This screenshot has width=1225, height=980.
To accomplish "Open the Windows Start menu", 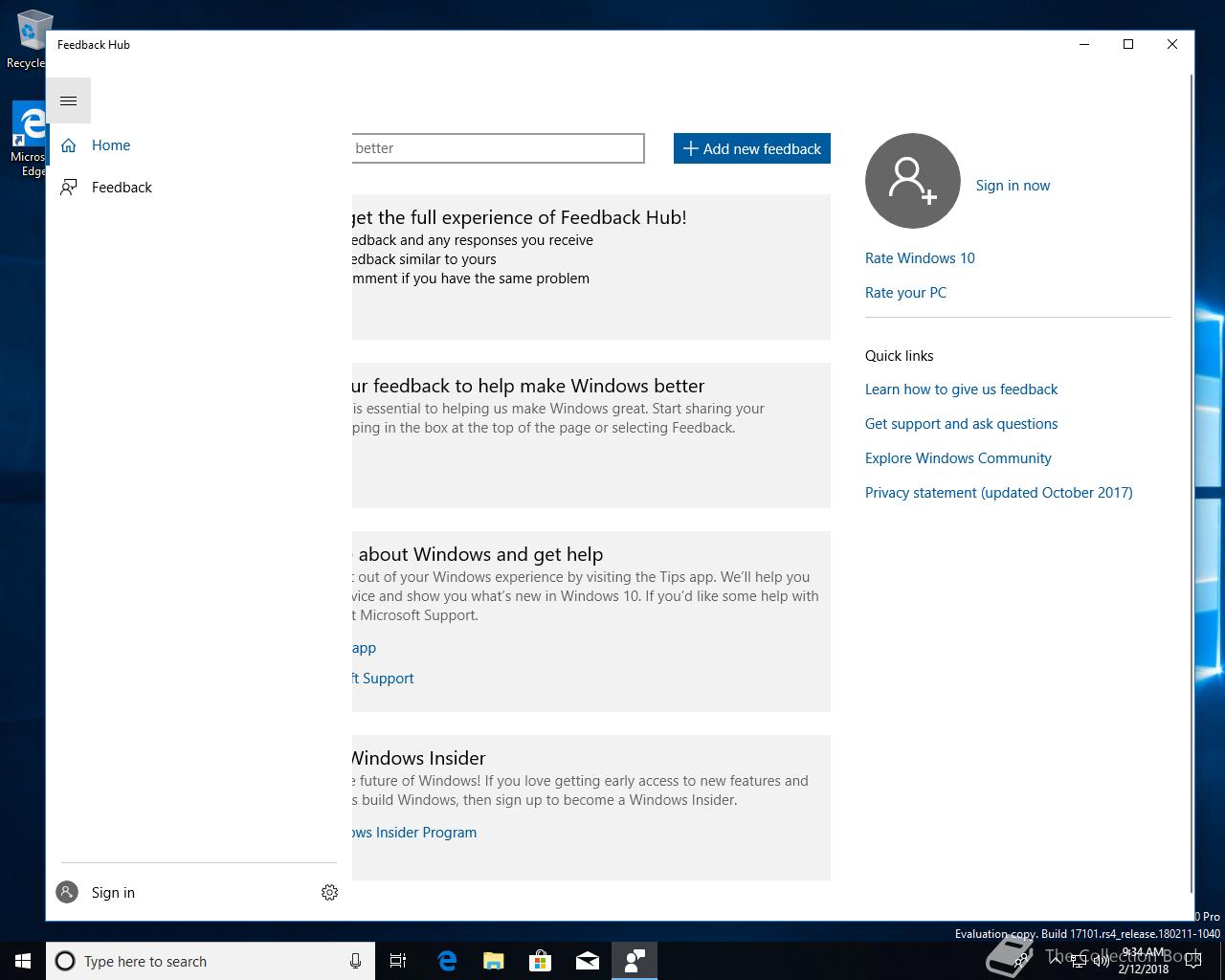I will tap(23, 961).
